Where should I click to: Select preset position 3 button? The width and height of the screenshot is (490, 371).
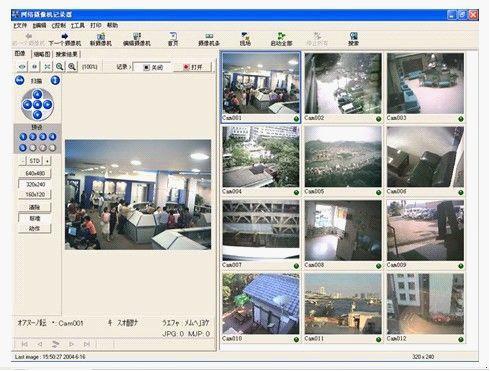43,137
